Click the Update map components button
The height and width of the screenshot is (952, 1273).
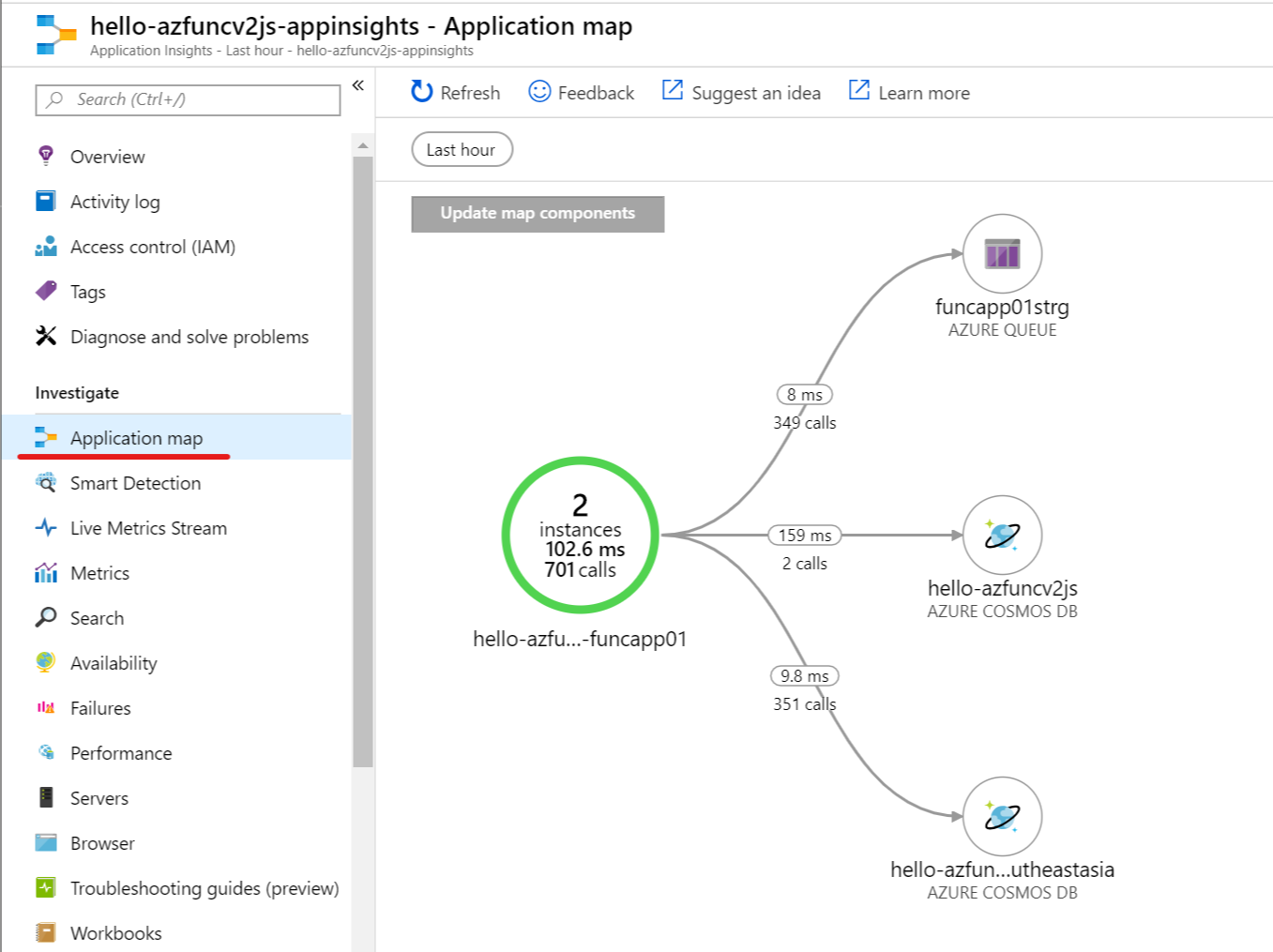537,213
